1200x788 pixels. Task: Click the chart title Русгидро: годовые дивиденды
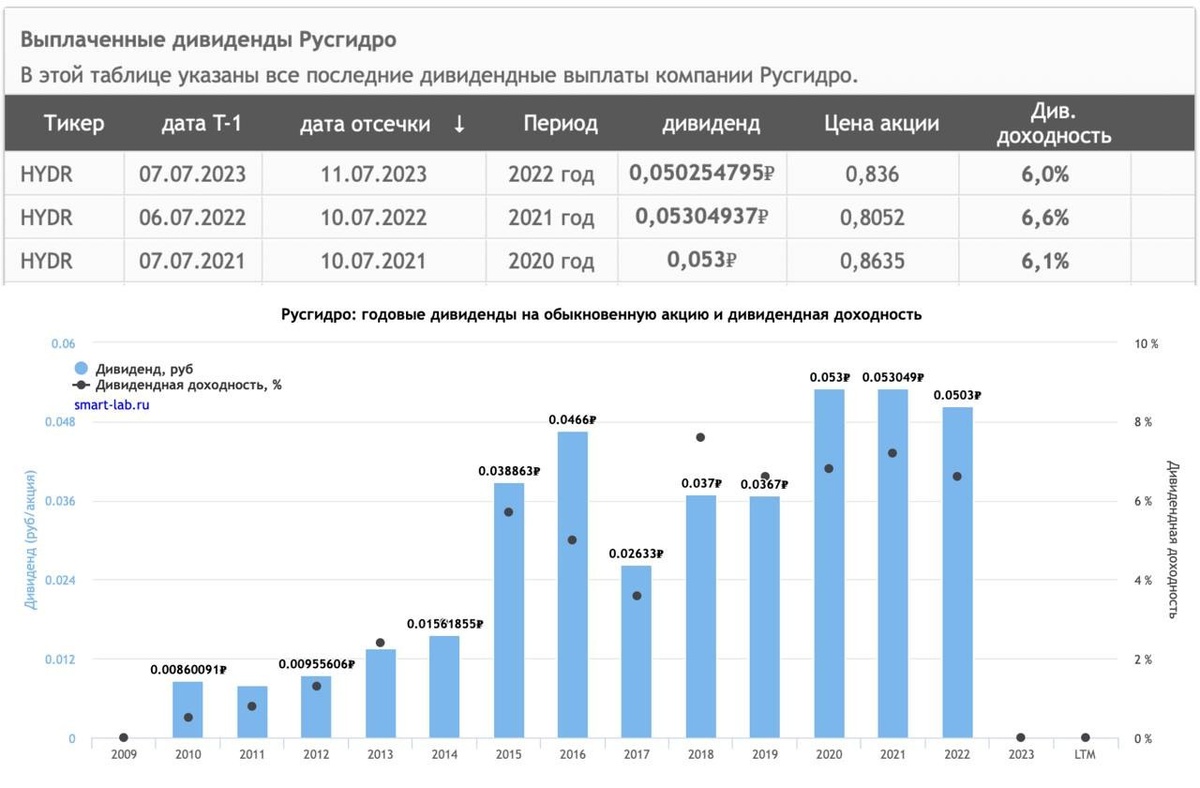[600, 314]
